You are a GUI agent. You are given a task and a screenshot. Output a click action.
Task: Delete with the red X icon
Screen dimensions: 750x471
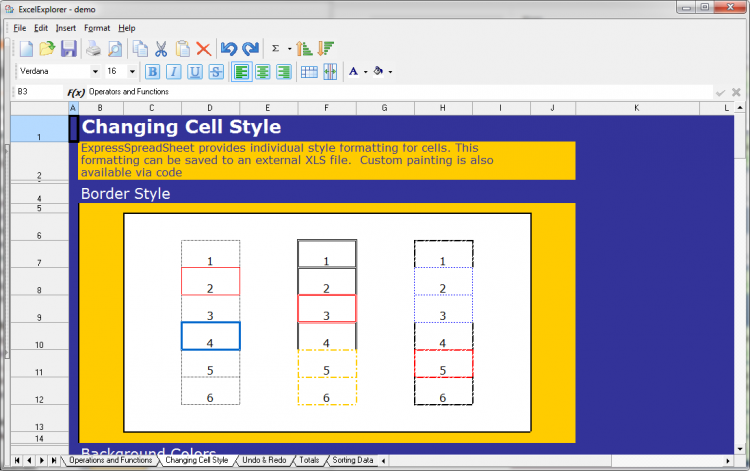[x=204, y=48]
